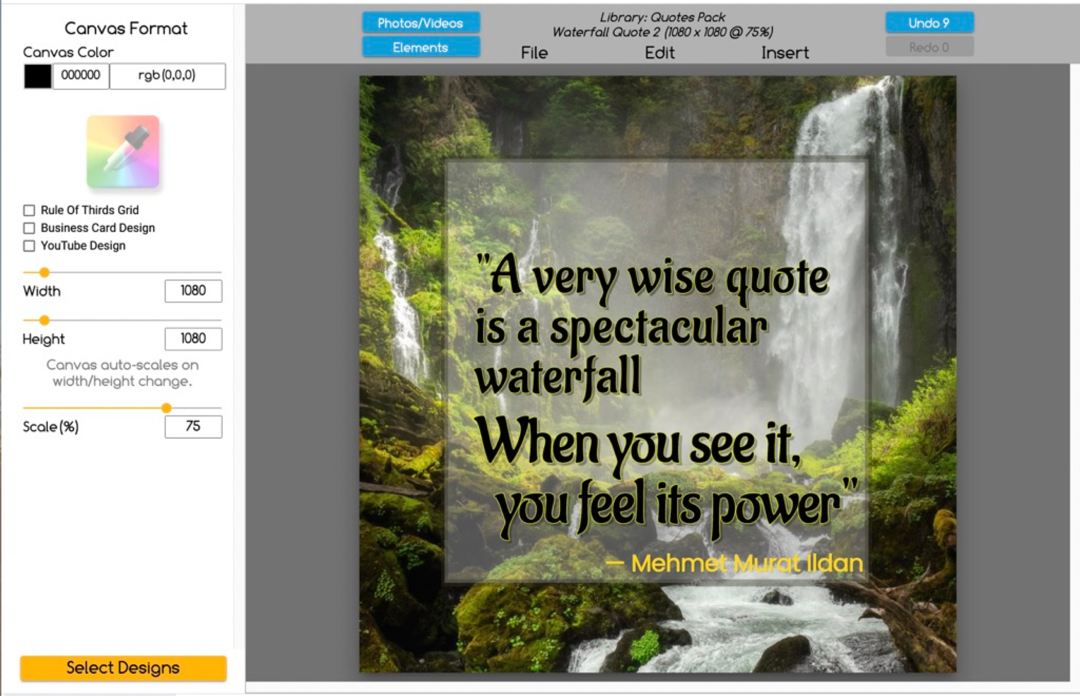The image size is (1080, 696).
Task: Open the Elements panel button
Action: click(421, 47)
